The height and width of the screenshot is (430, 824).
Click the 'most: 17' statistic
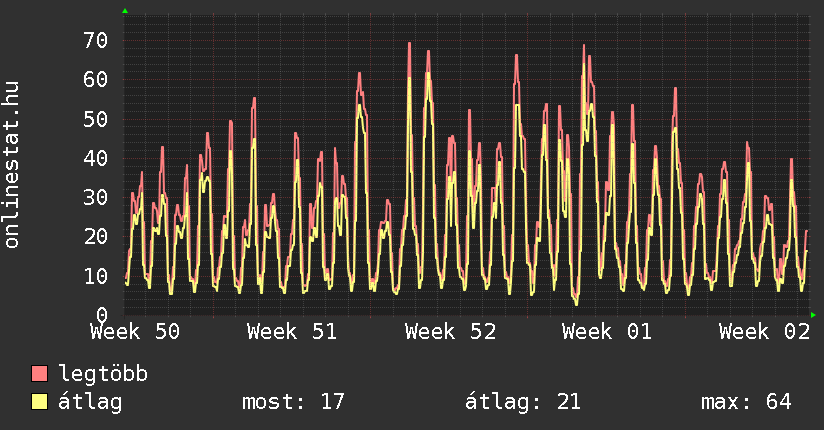click(293, 402)
